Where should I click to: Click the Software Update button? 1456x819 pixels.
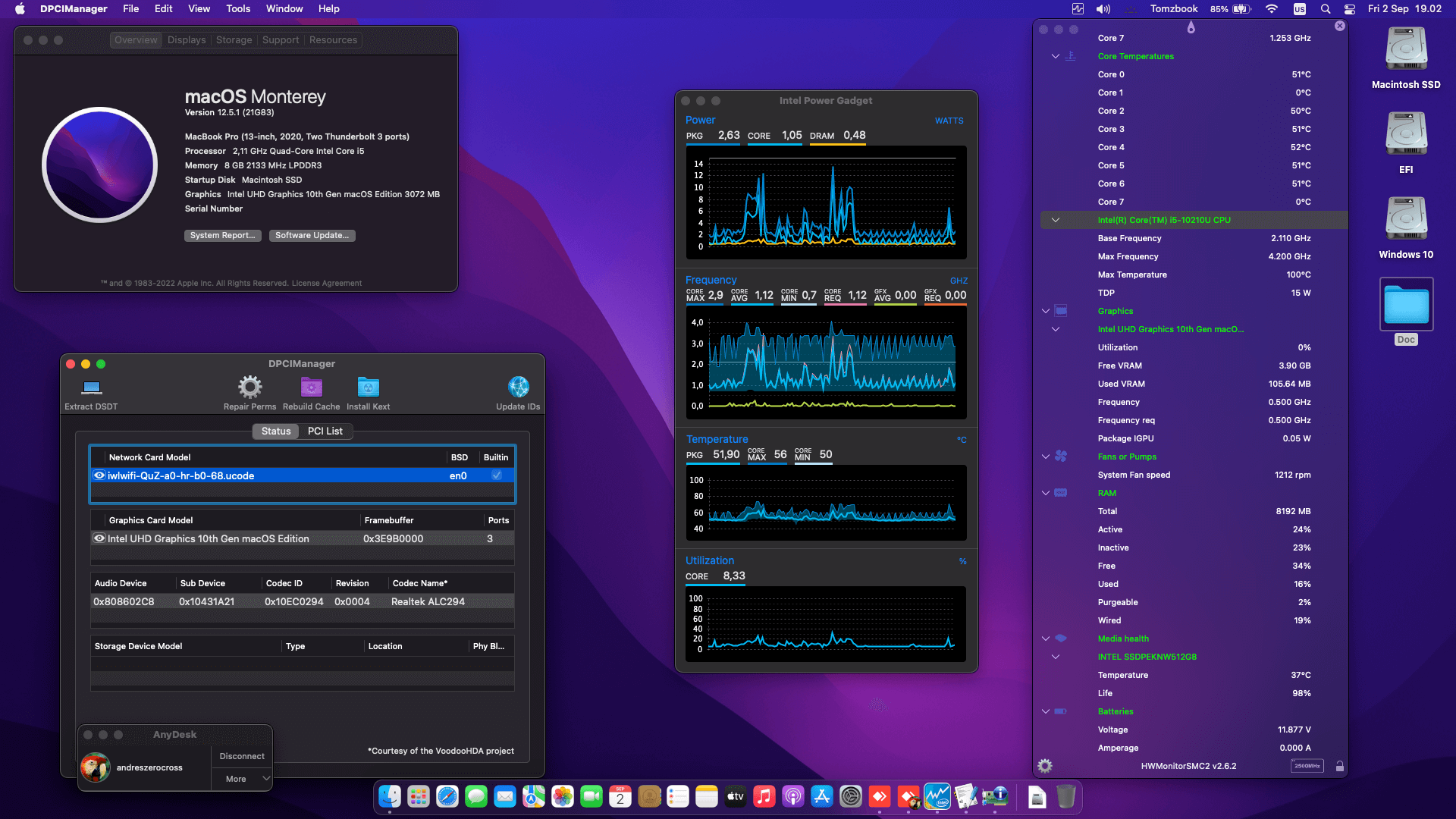[312, 236]
